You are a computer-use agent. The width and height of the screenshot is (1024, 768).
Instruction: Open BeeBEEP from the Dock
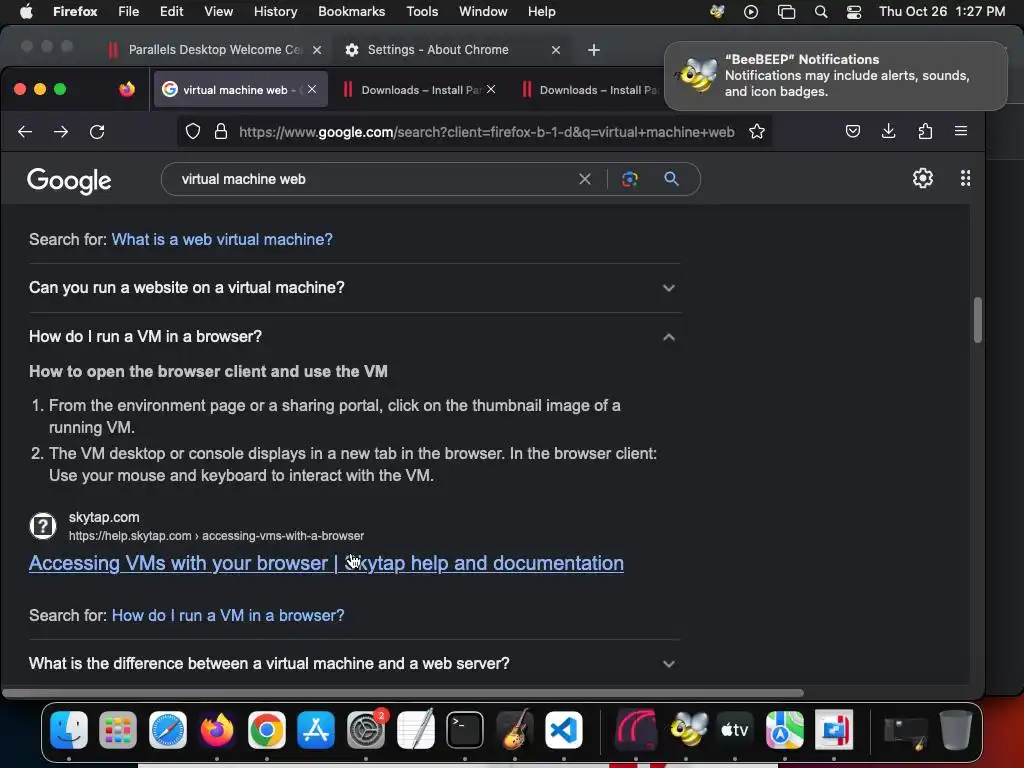686,729
